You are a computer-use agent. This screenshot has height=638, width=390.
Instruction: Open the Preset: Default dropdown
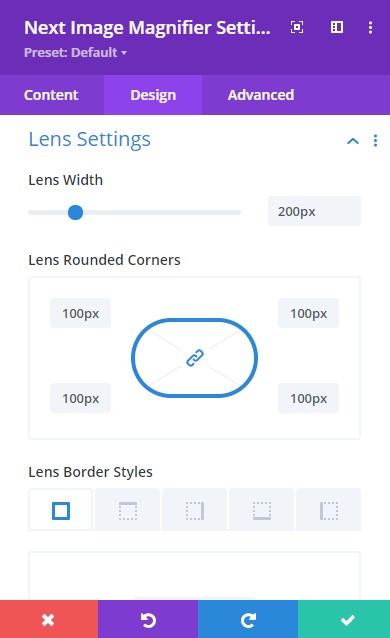pyautogui.click(x=75, y=52)
